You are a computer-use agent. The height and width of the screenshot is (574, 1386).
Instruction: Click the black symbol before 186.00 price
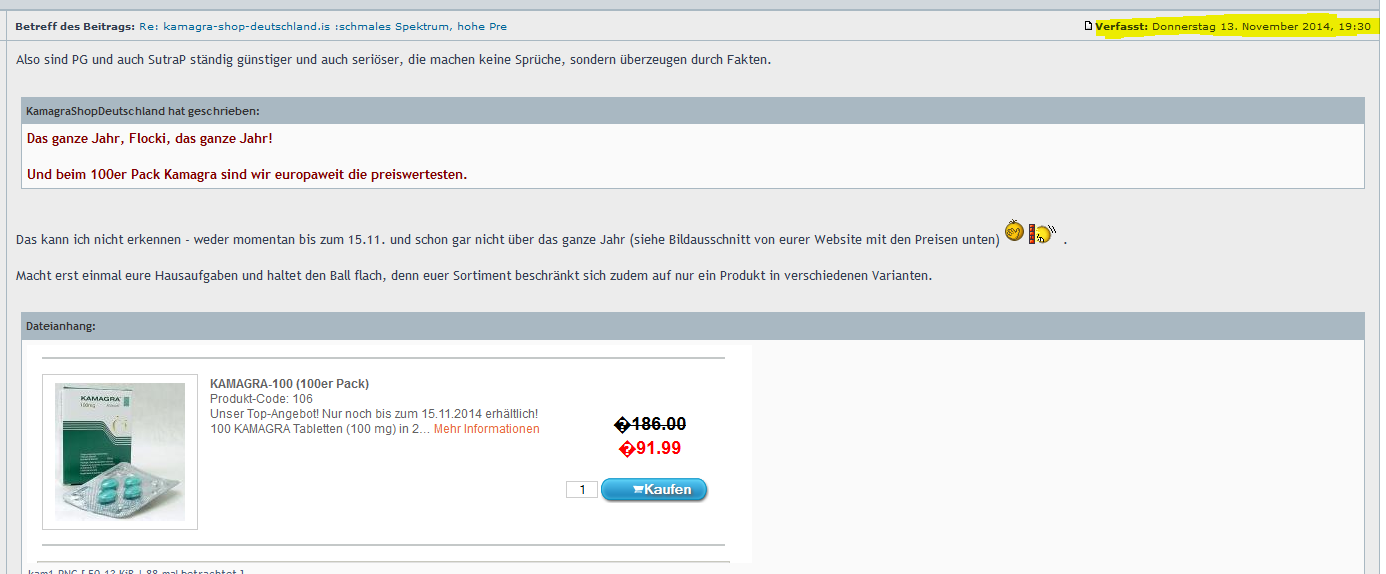coord(621,425)
